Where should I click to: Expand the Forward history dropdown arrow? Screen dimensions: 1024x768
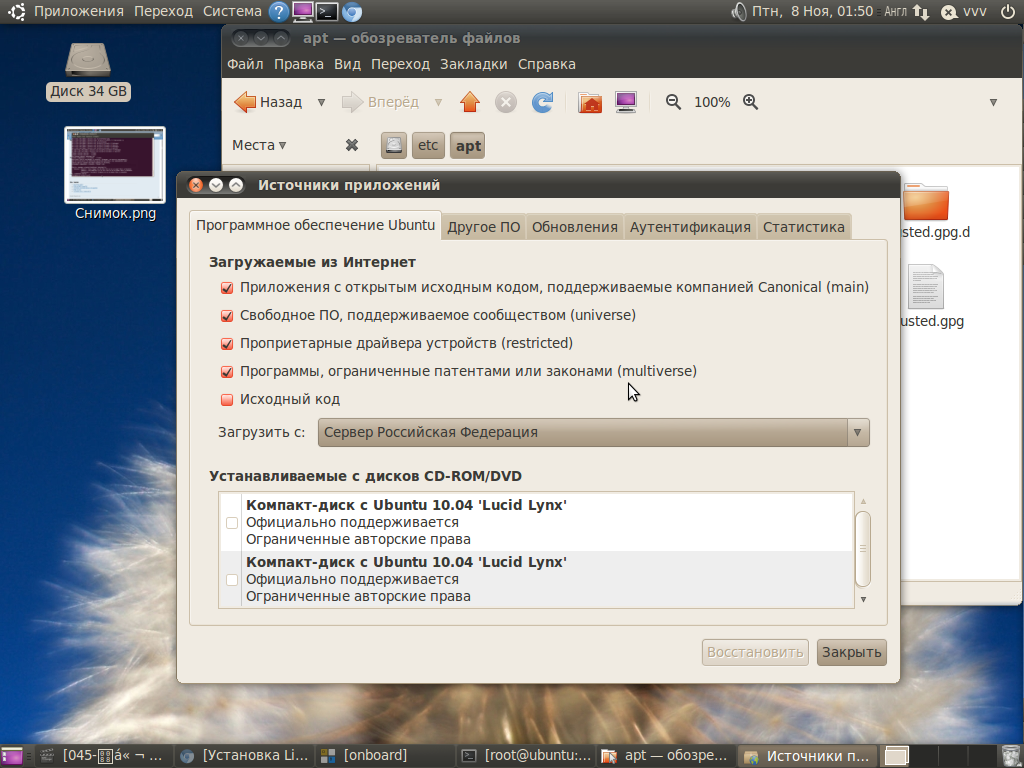(438, 103)
